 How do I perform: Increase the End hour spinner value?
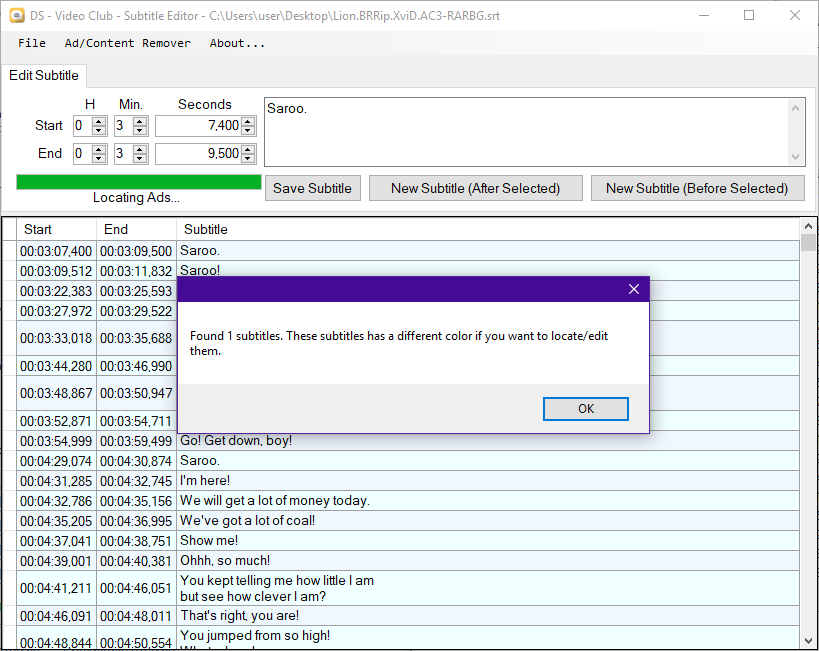point(99,149)
